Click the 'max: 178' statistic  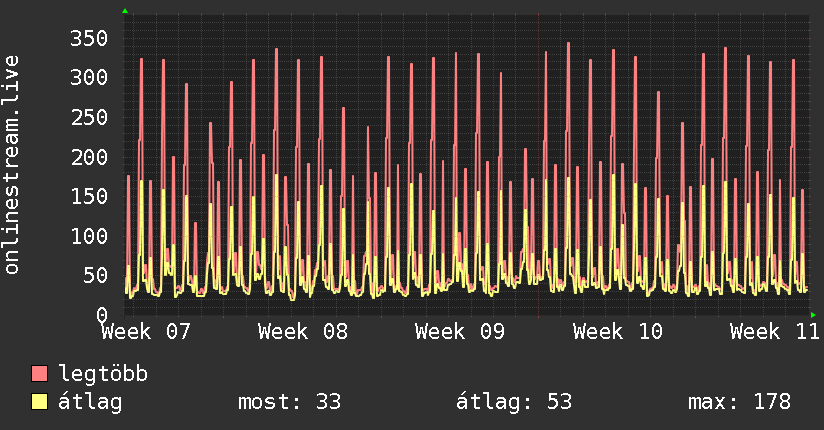pos(739,402)
